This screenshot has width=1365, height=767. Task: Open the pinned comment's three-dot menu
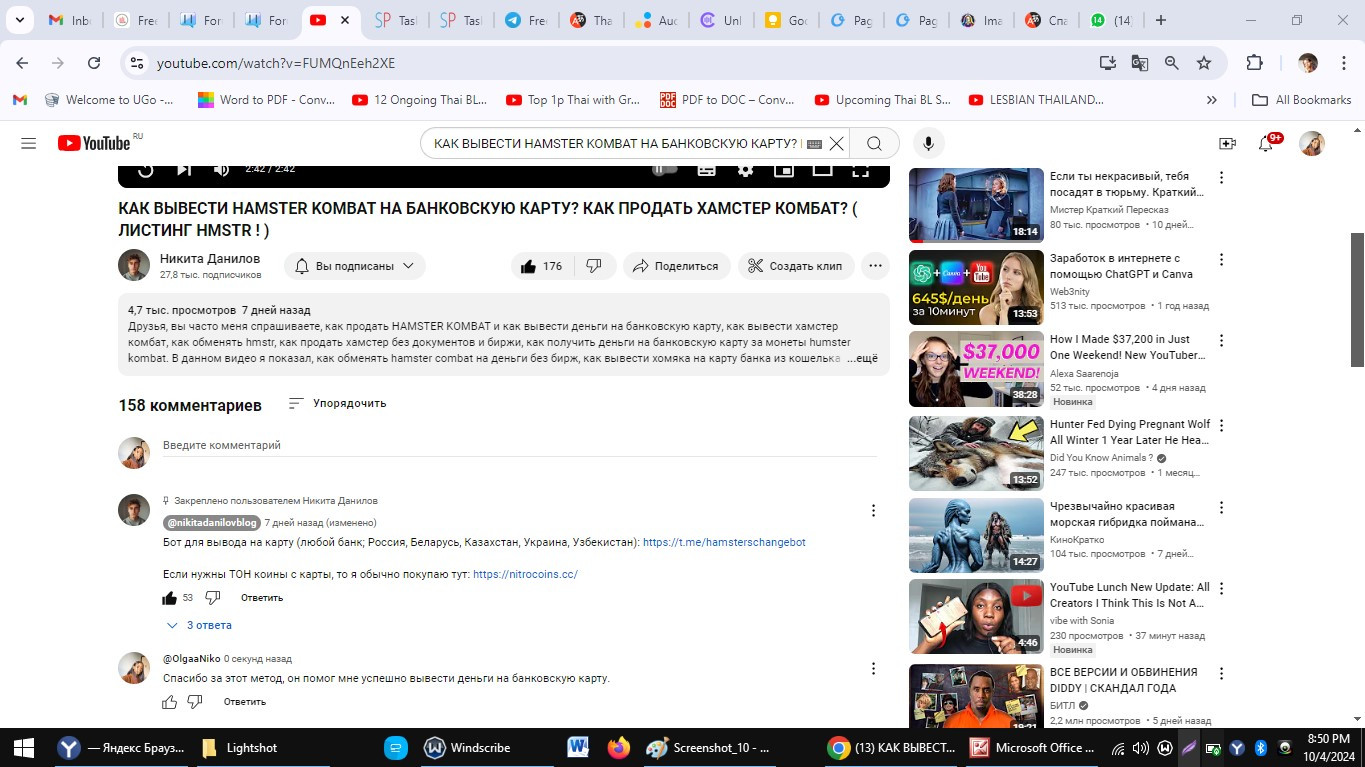coord(873,510)
